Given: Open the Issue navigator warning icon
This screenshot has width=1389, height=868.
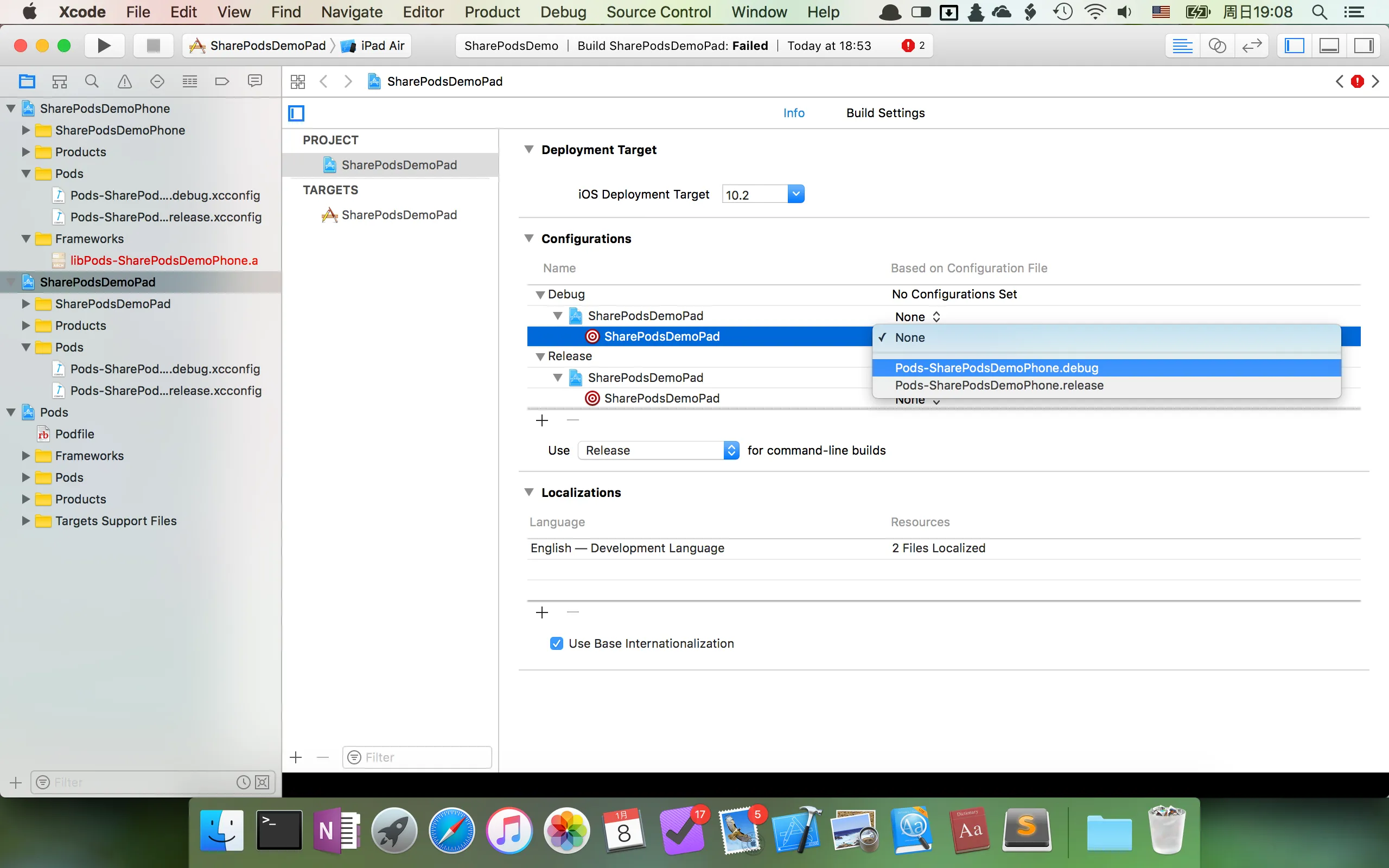Looking at the screenshot, I should (x=125, y=81).
